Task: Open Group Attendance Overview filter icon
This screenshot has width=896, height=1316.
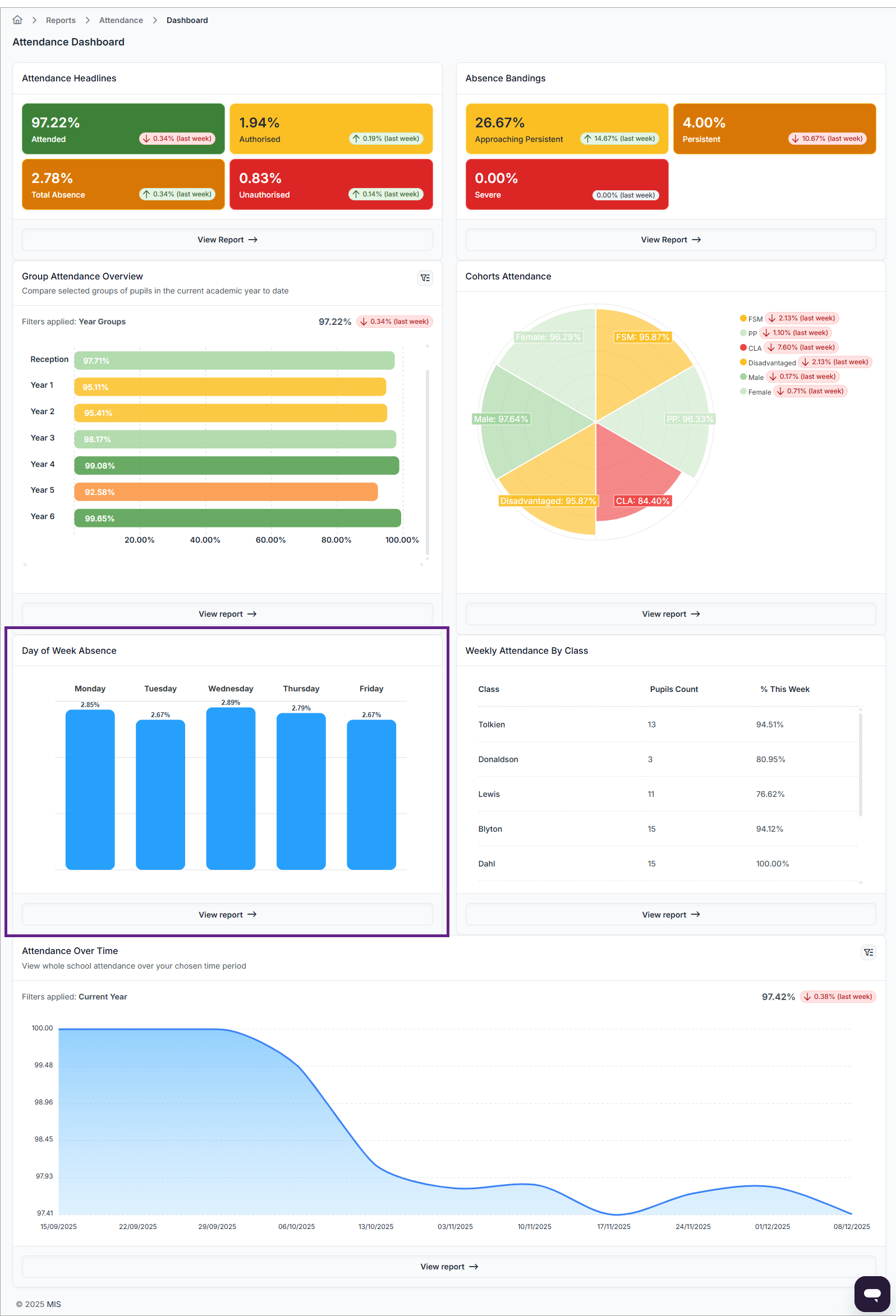Action: tap(425, 277)
